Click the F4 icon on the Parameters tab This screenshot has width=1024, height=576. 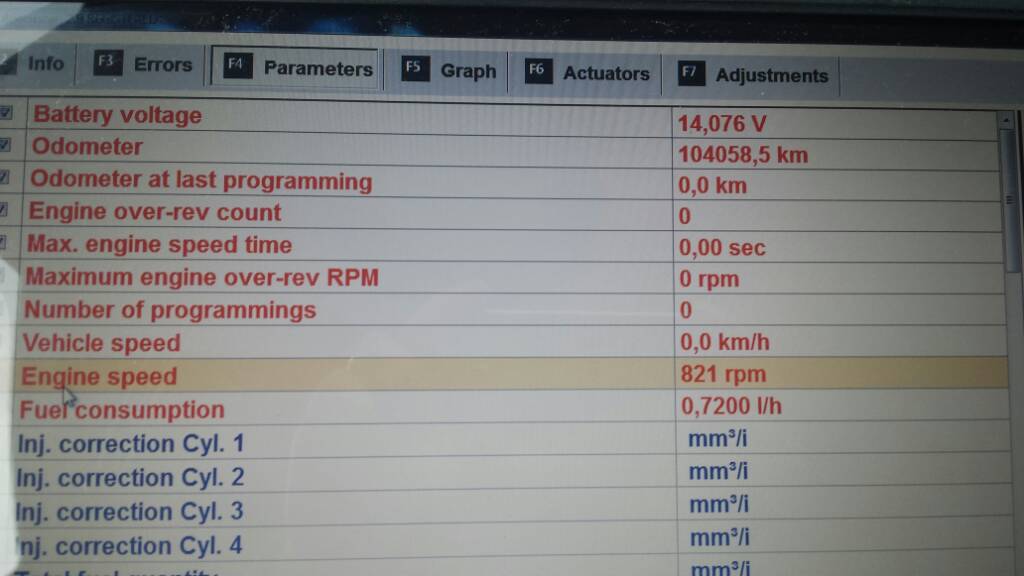(x=236, y=66)
